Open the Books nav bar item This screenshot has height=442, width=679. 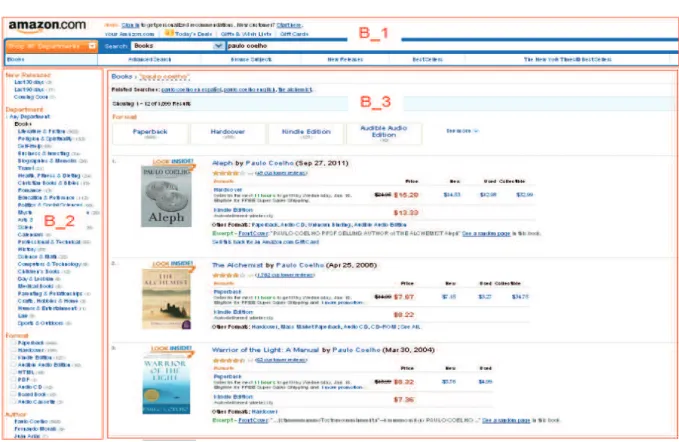[x=16, y=59]
